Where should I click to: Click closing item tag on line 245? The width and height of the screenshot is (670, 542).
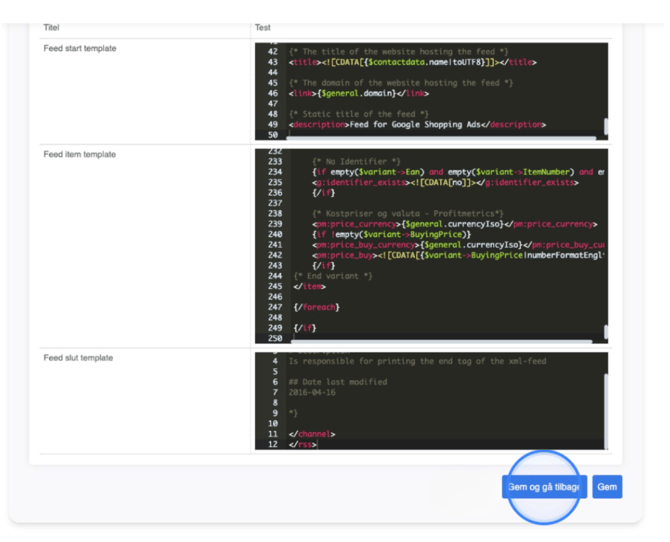tap(309, 286)
